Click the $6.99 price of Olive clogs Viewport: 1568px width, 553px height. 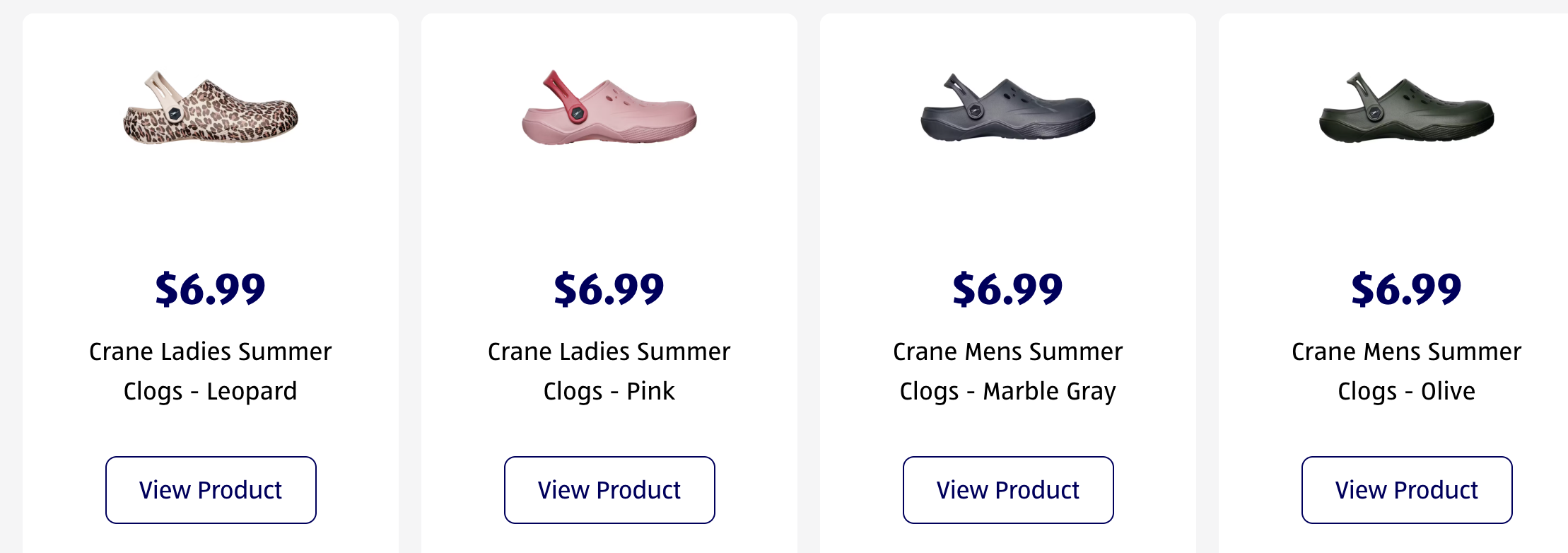pyautogui.click(x=1407, y=289)
